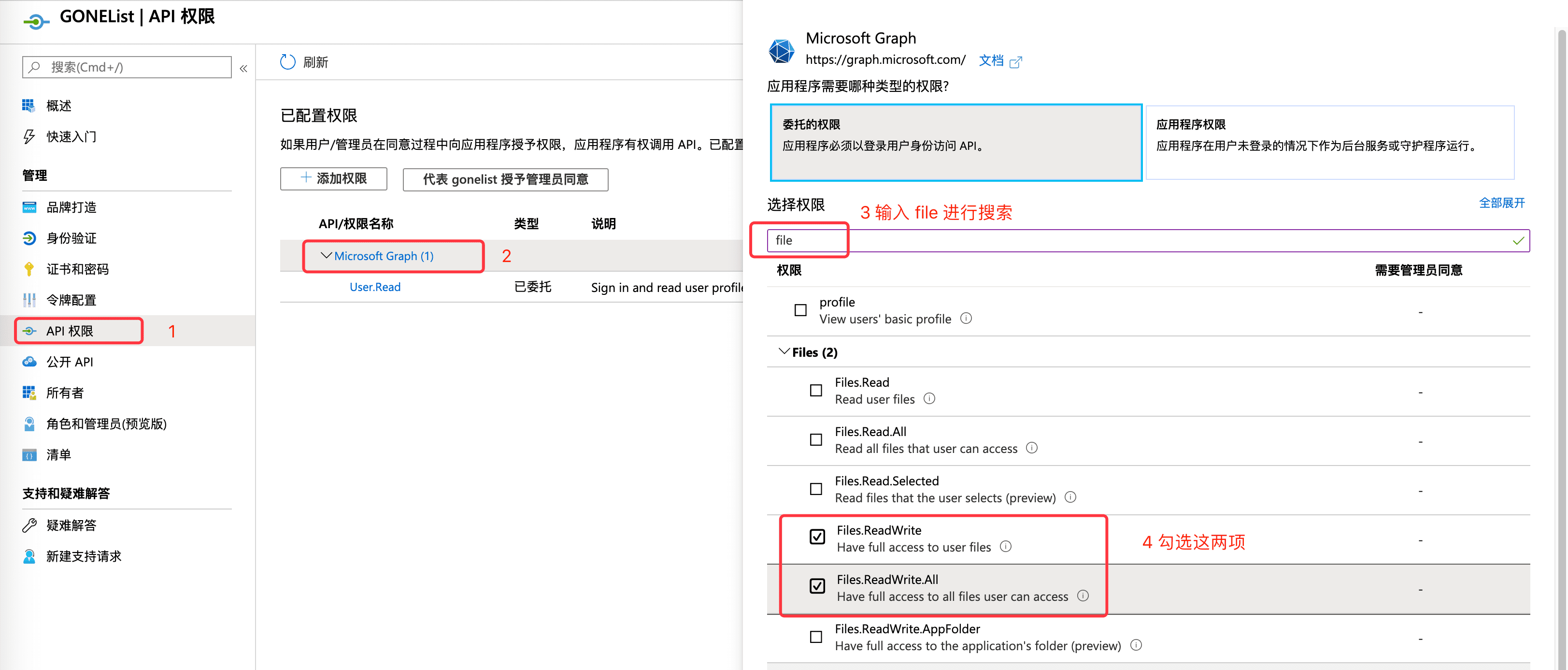
Task: Click the refresh circular arrow icon
Action: [x=287, y=62]
